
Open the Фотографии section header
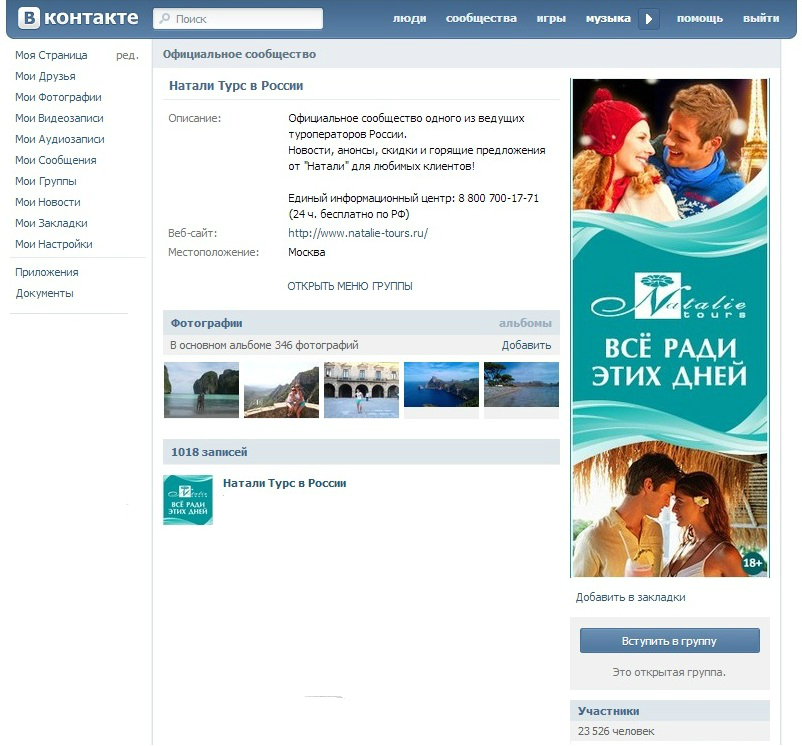tap(207, 323)
